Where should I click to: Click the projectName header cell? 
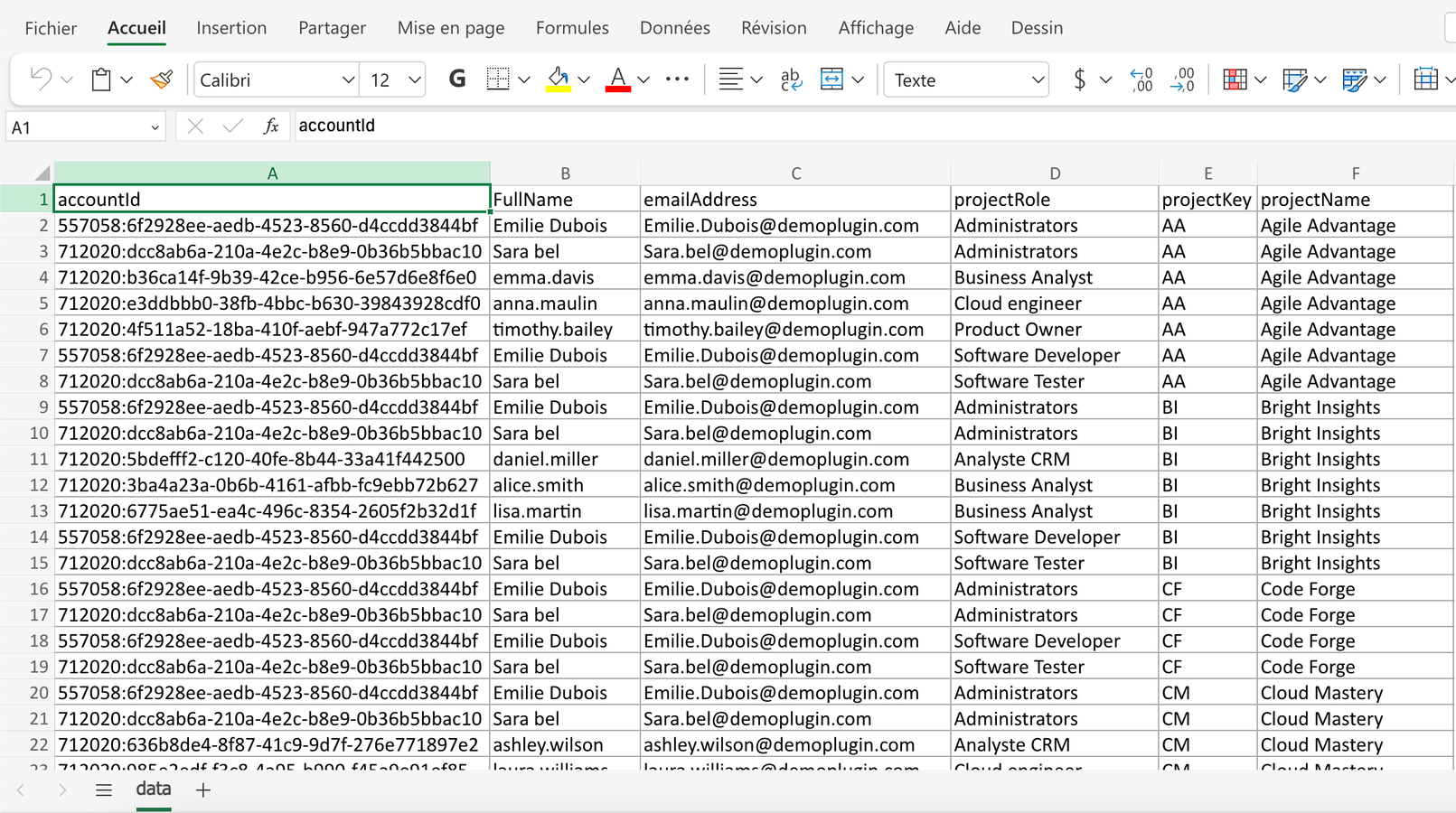tap(1355, 200)
